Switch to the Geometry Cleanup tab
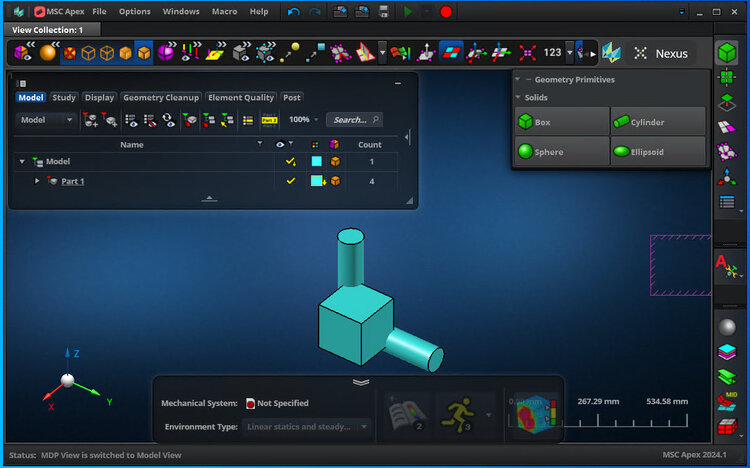750x468 pixels. pyautogui.click(x=161, y=98)
